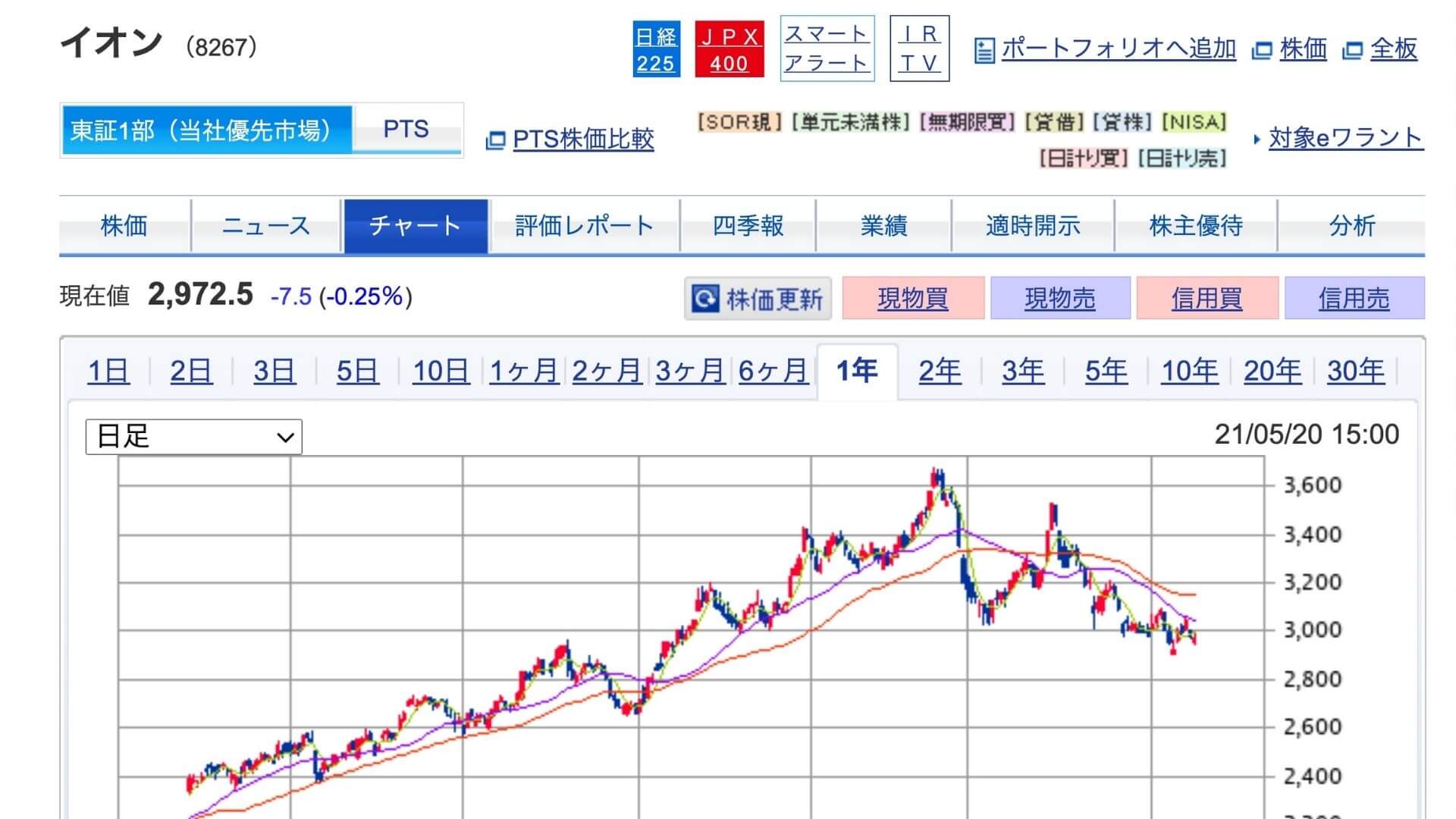Set chart period to 10年
The image size is (1456, 819).
pyautogui.click(x=1190, y=371)
